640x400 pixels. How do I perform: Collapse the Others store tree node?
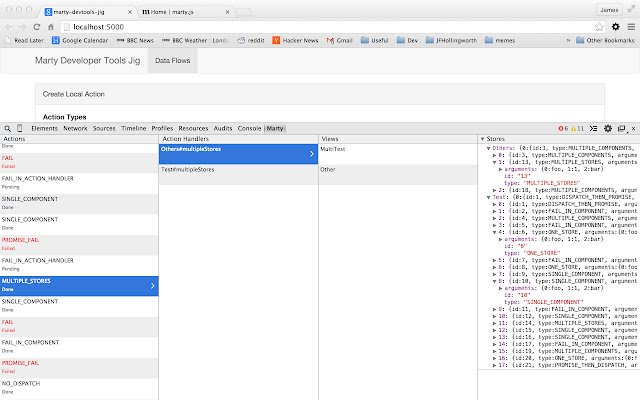coord(488,148)
